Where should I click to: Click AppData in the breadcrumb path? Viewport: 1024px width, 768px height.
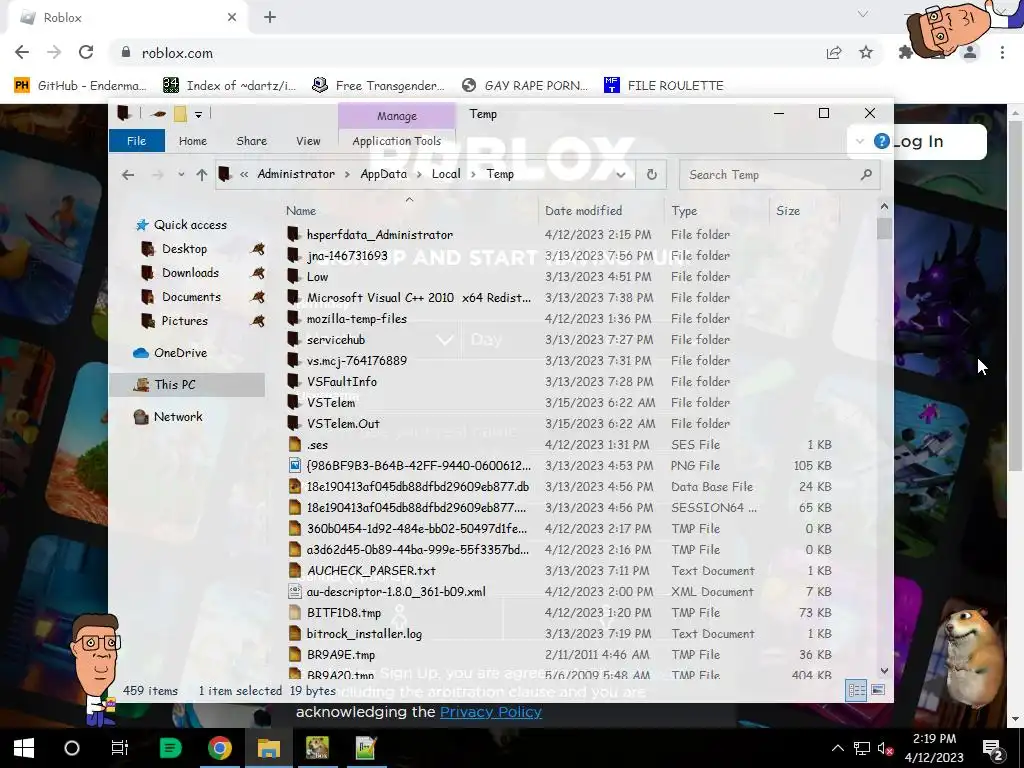click(x=383, y=174)
